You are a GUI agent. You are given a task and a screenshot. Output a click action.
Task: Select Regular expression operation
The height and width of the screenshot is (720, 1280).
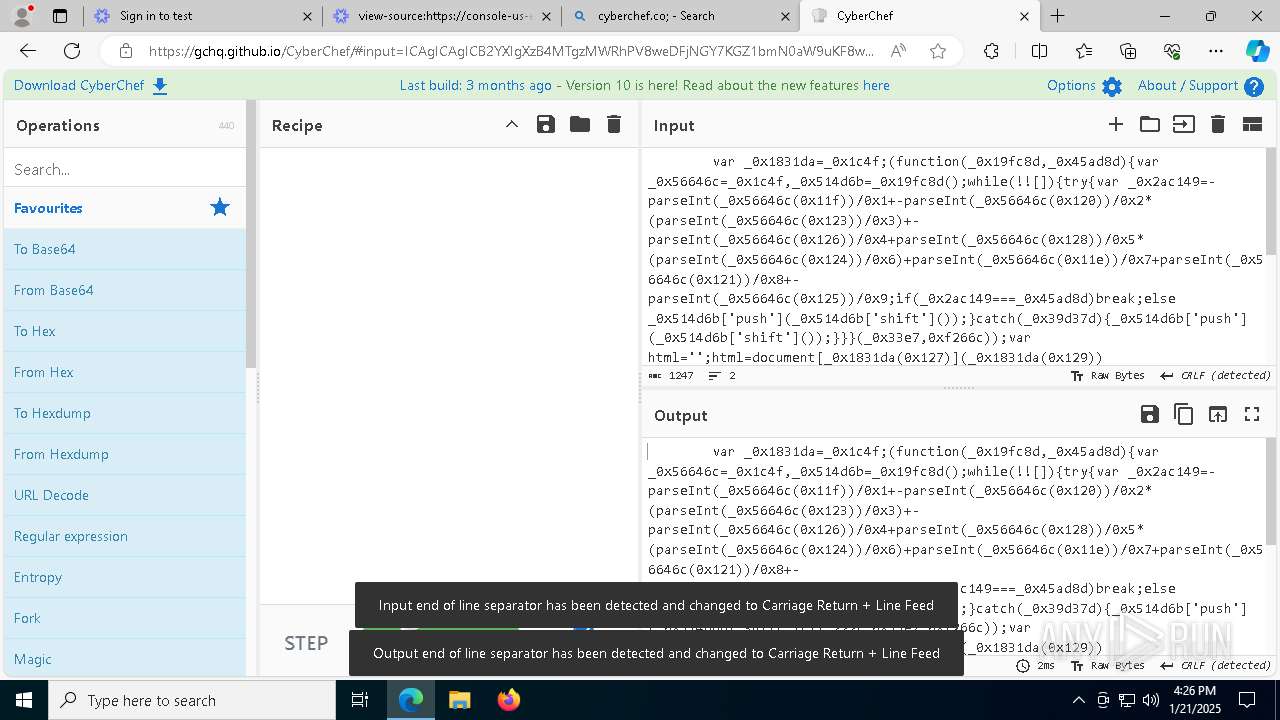coord(125,536)
